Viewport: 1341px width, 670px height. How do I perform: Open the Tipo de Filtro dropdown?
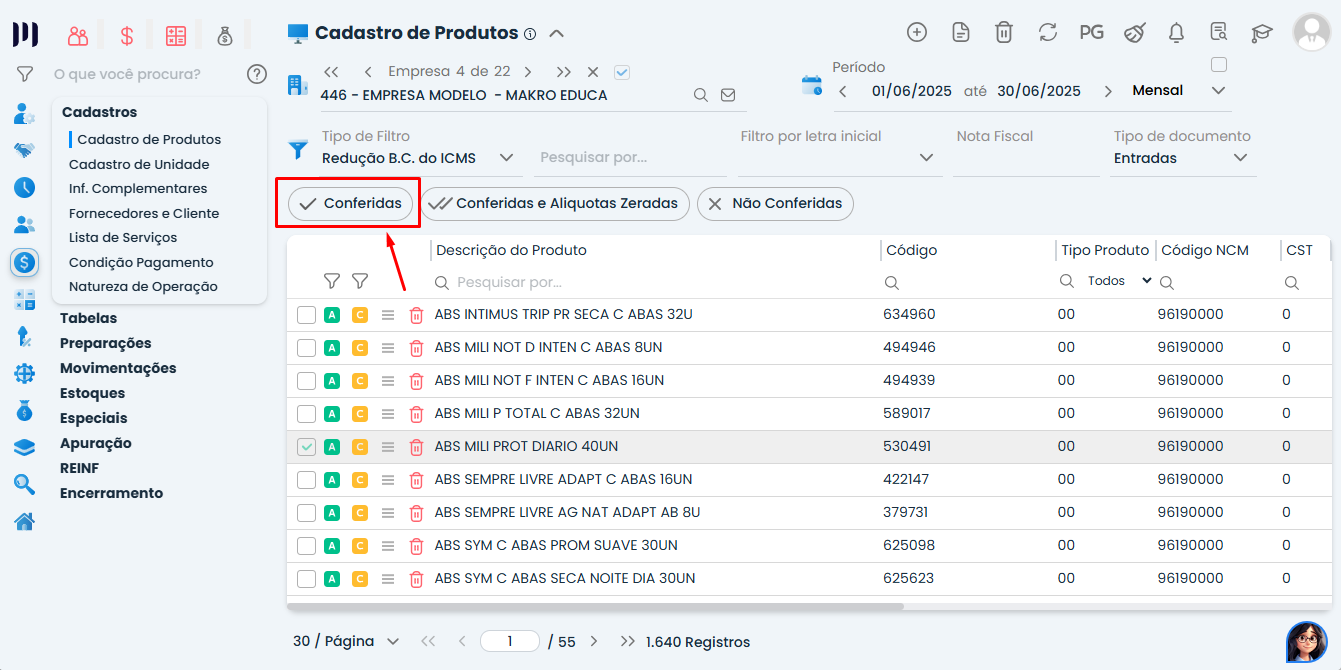[505, 158]
